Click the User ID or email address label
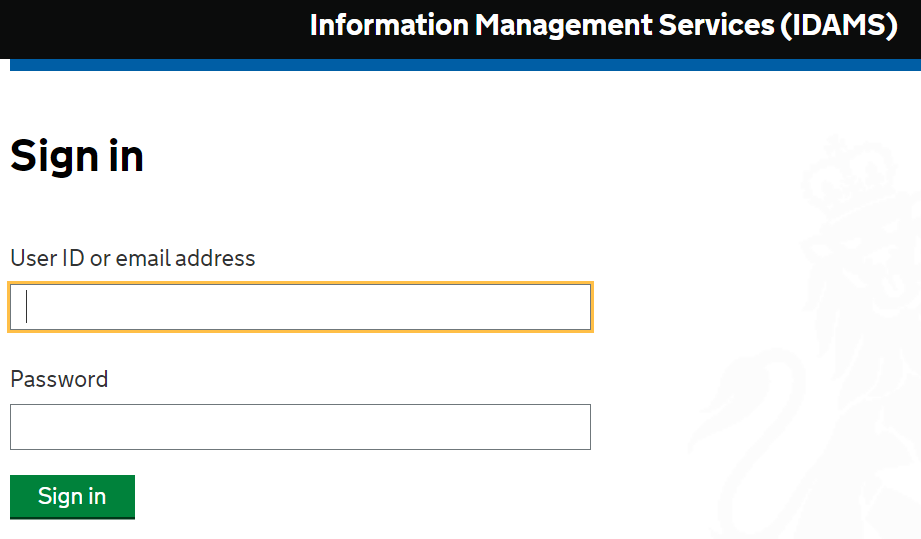Image resolution: width=921 pixels, height=539 pixels. (133, 258)
